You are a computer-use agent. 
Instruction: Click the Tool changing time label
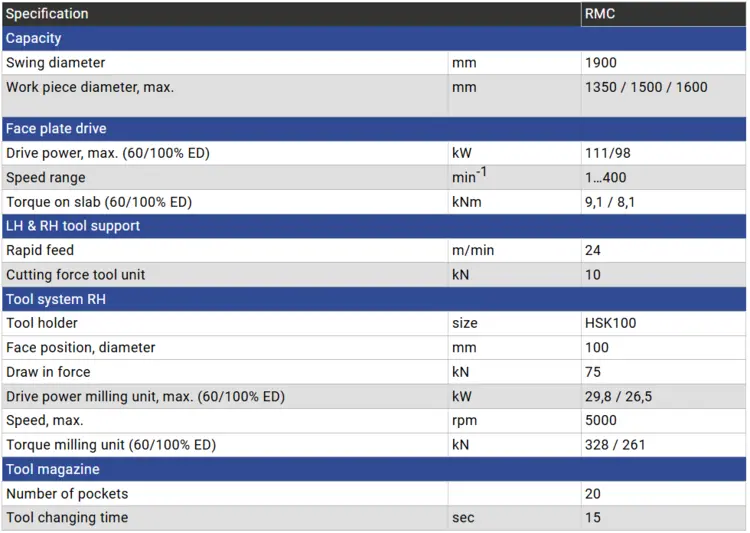click(x=67, y=518)
